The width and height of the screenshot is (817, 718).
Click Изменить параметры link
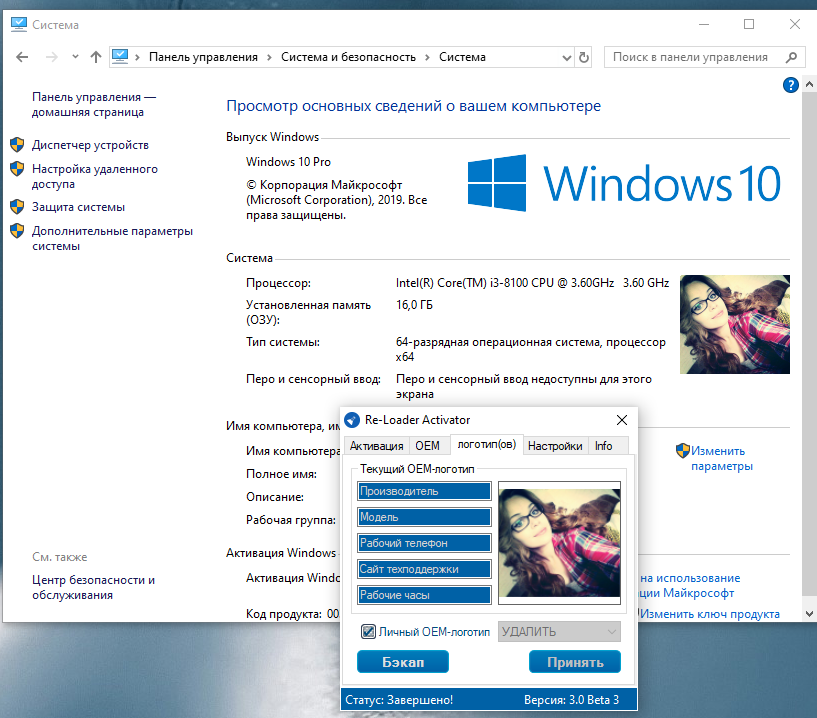pyautogui.click(x=722, y=459)
